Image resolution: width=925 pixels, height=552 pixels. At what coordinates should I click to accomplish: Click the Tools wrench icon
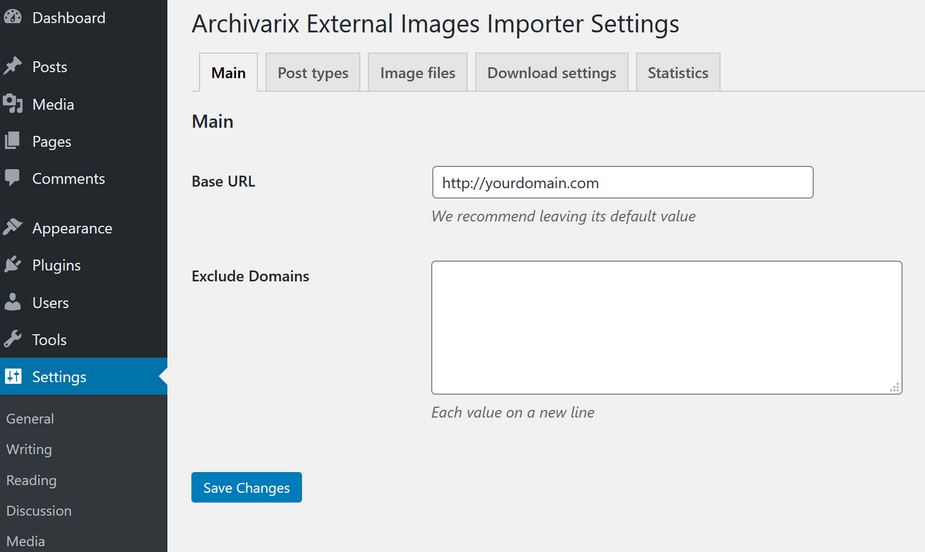12,339
